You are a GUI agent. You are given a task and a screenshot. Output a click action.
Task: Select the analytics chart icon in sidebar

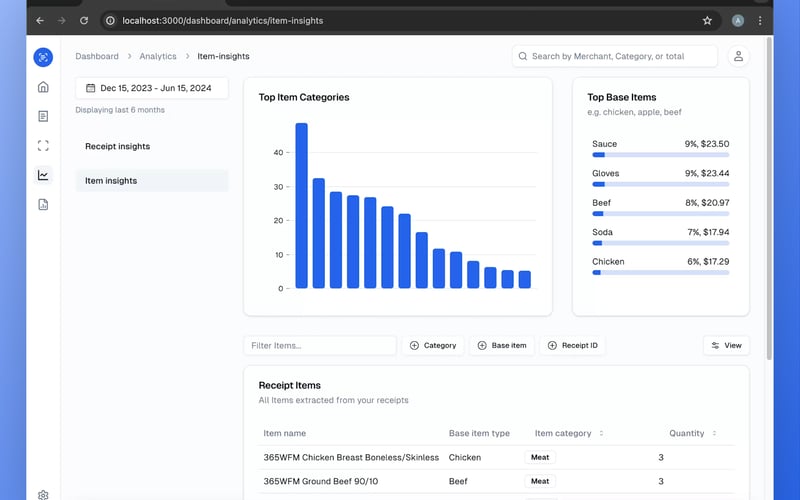[43, 175]
